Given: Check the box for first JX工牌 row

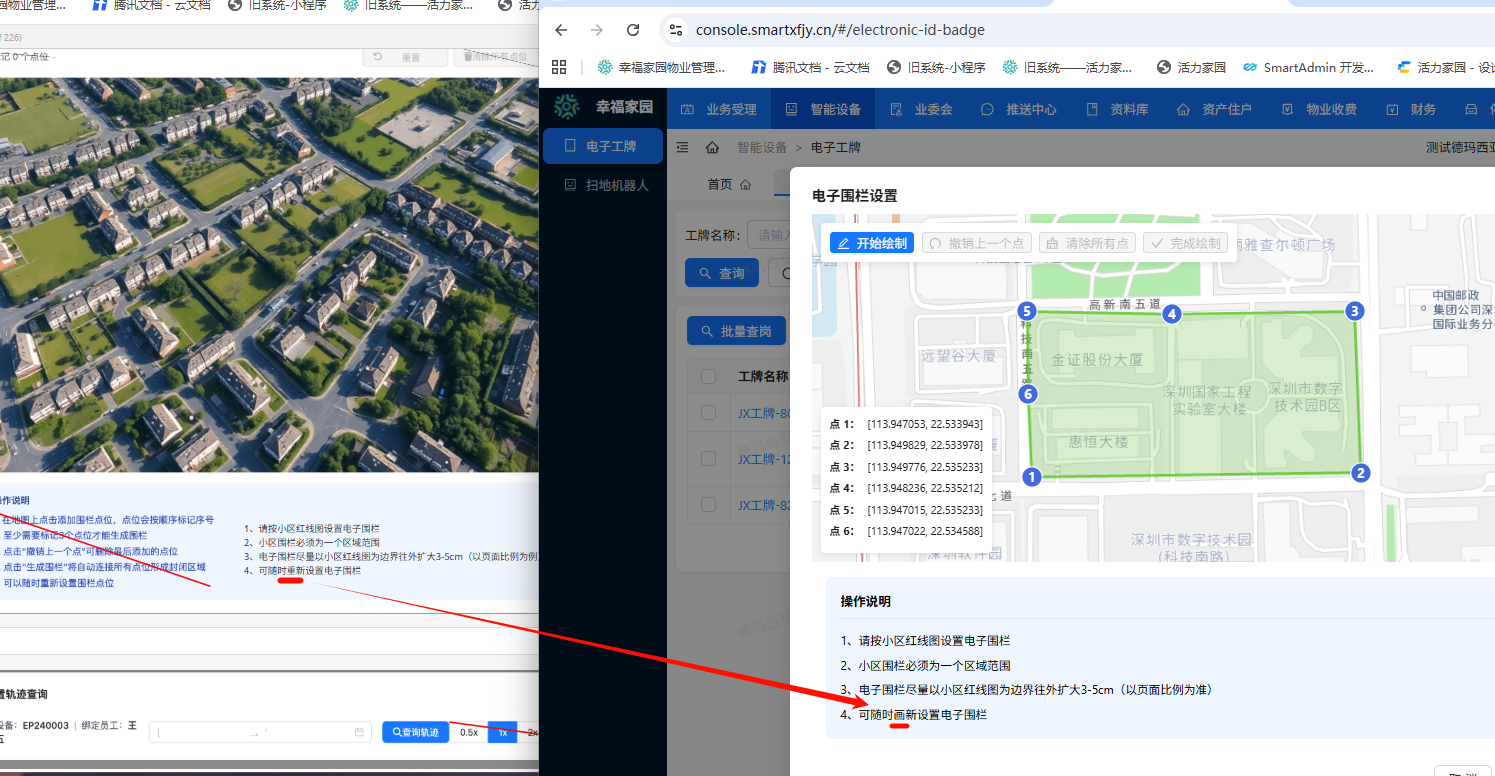Looking at the screenshot, I should 709,412.
